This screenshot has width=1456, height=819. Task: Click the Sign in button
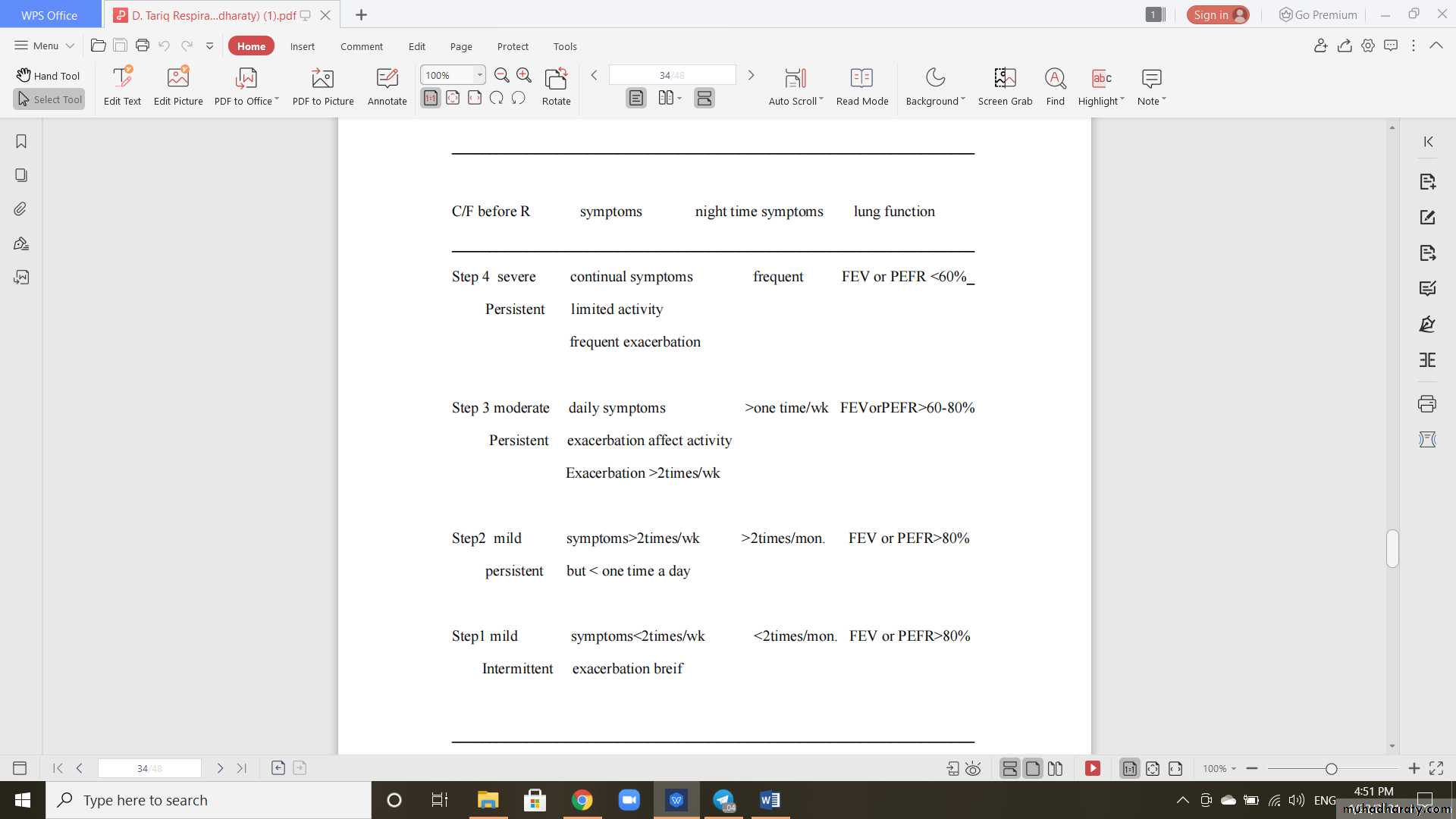(1217, 15)
